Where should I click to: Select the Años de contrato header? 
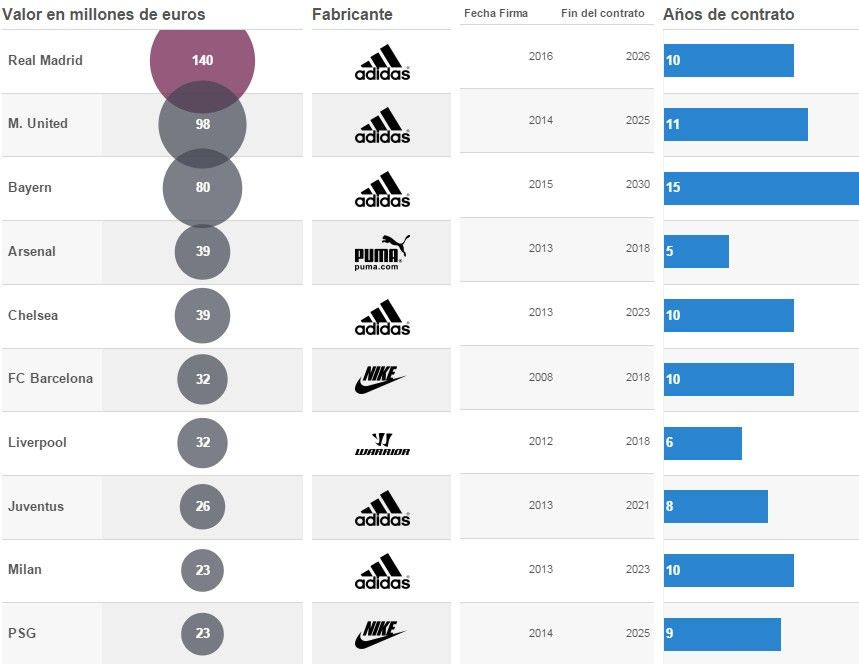click(x=729, y=15)
